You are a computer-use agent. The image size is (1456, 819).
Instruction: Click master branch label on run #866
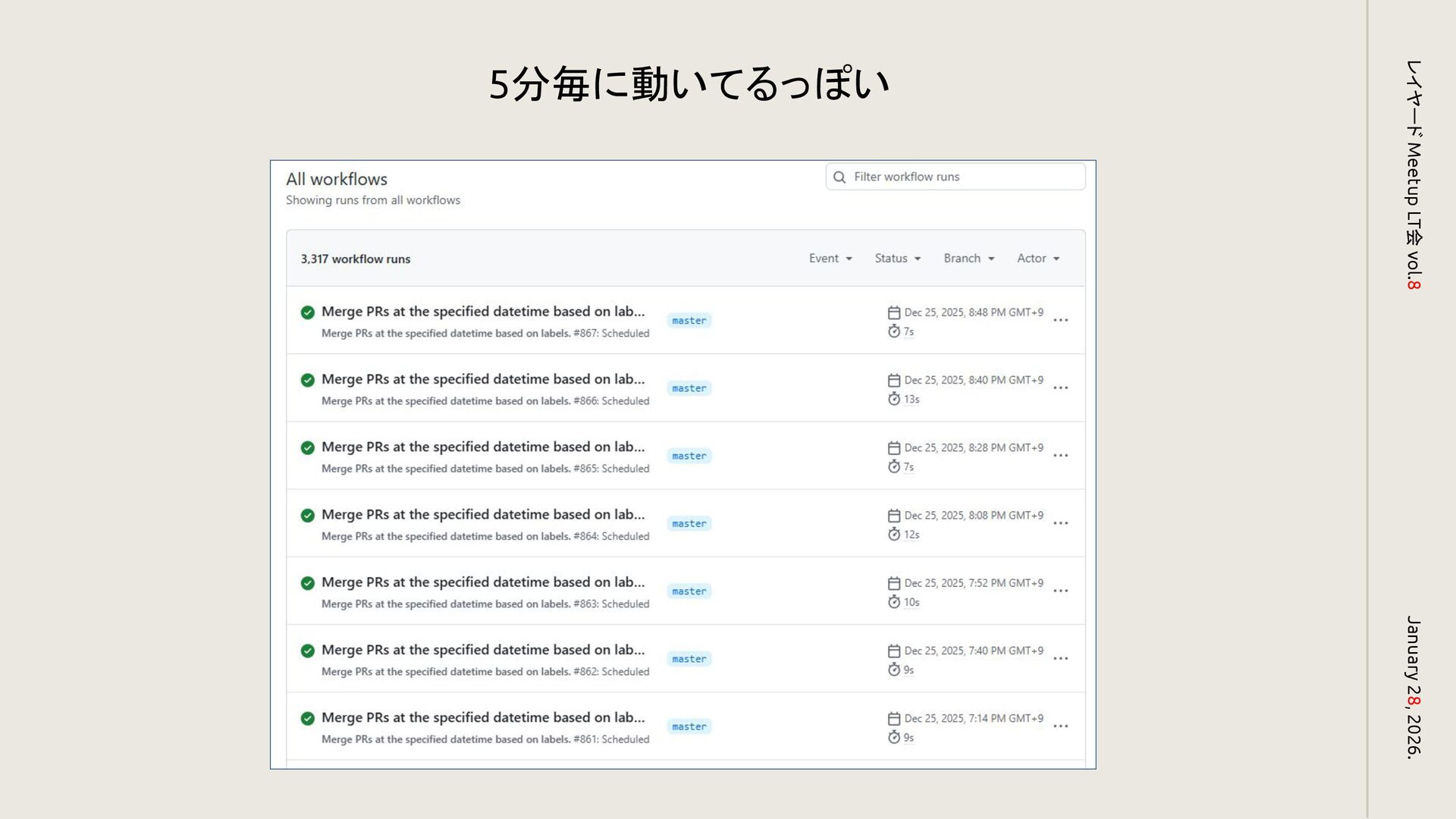coord(689,388)
